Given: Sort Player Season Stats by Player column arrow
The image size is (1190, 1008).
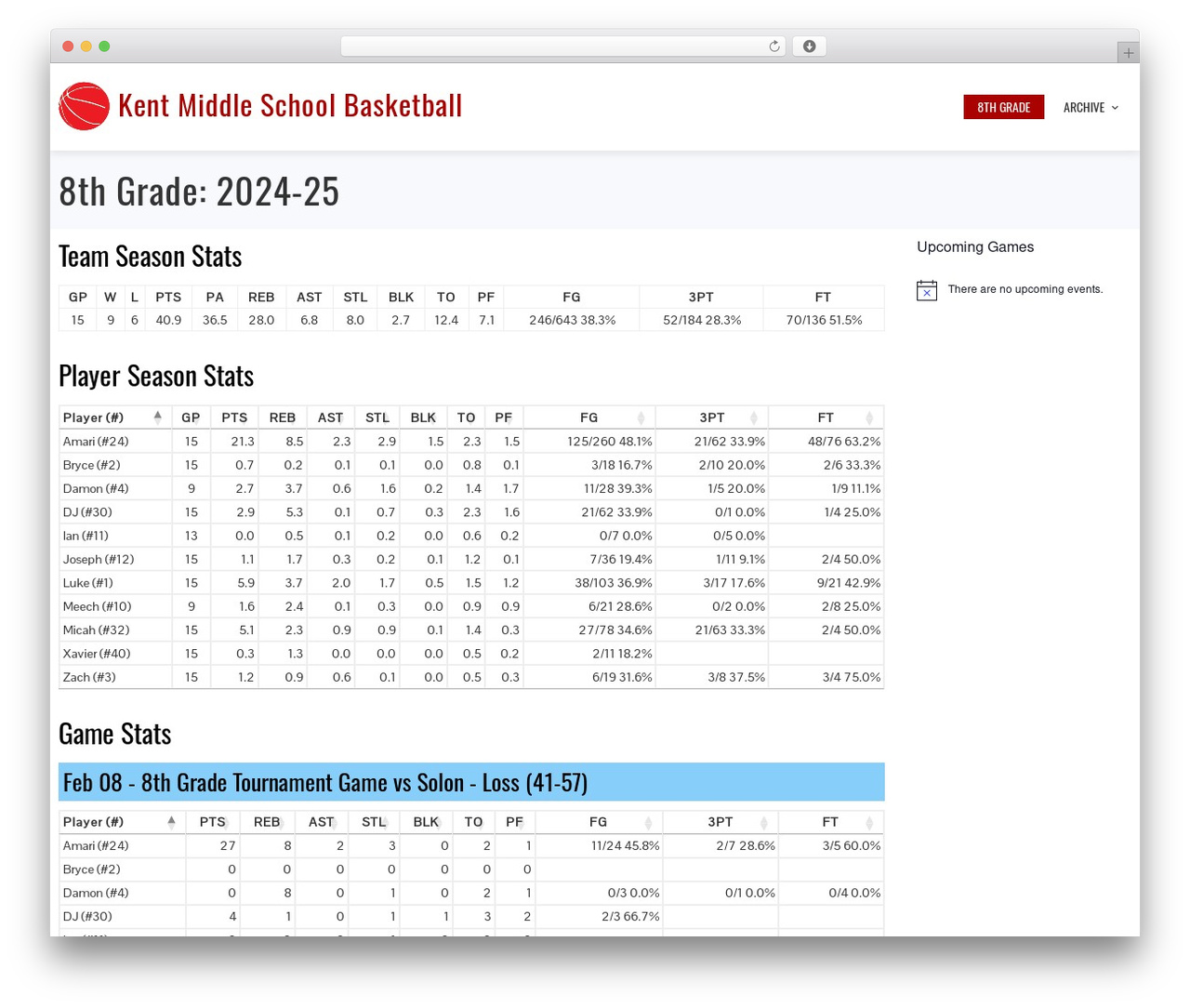Looking at the screenshot, I should point(158,418).
